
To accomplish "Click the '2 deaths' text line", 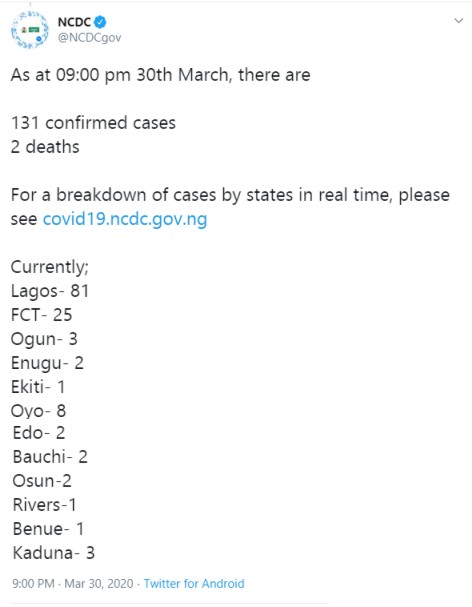I will click(45, 147).
